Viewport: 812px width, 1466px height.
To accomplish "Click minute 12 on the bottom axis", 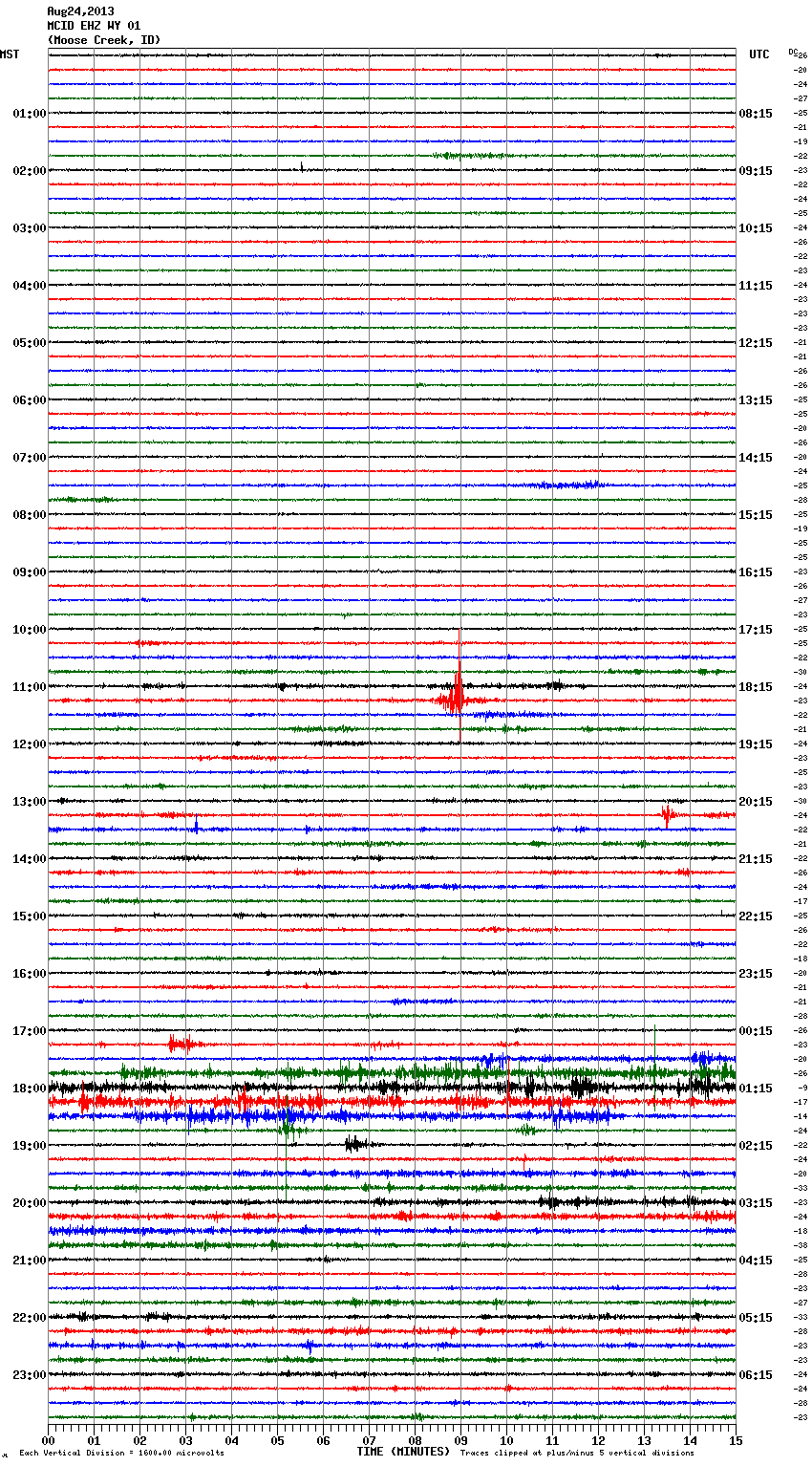I will (598, 1440).
